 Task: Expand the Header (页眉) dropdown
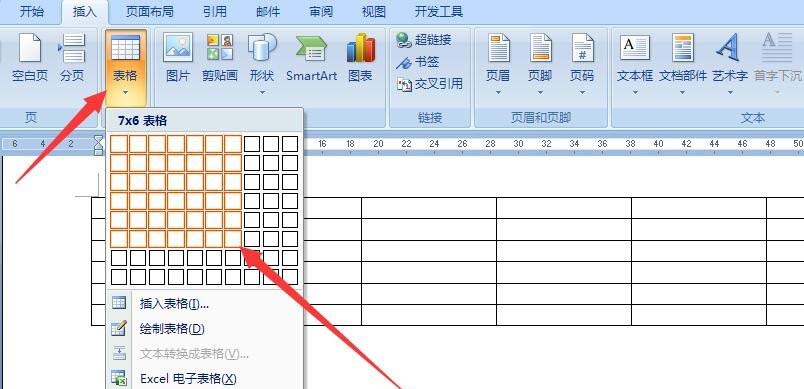tap(498, 64)
